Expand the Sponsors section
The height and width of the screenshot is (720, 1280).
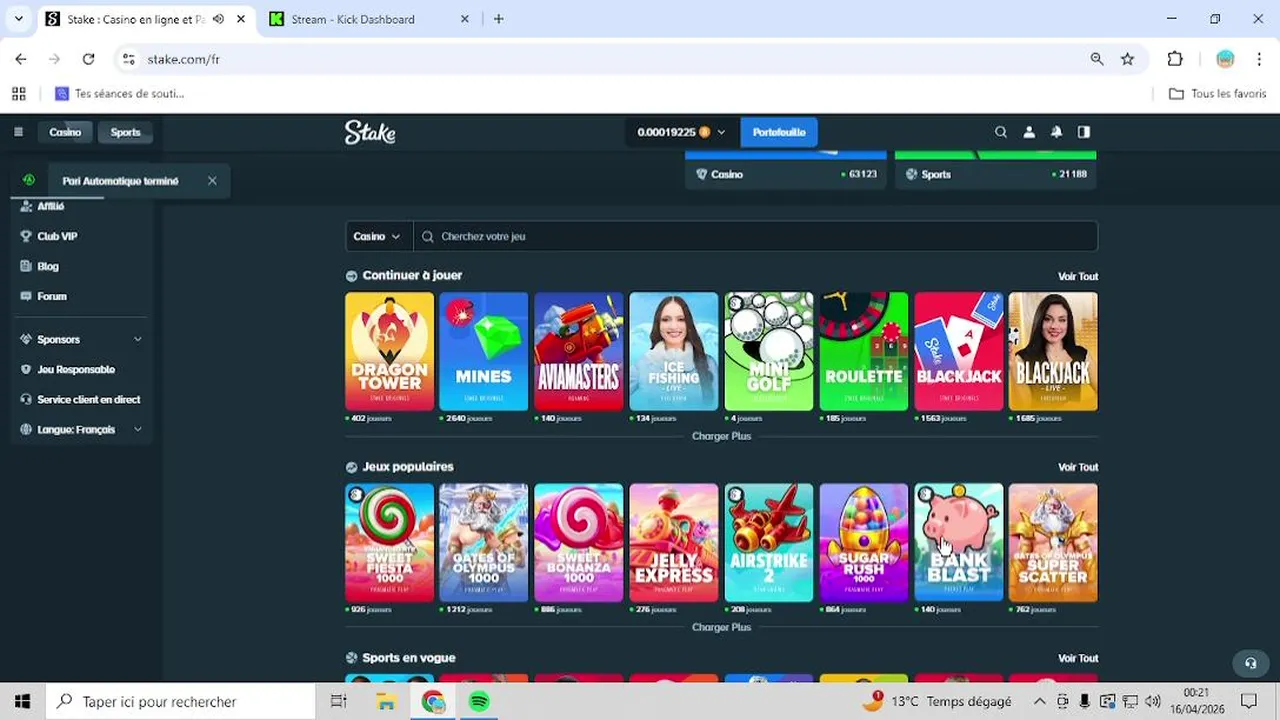pos(80,339)
